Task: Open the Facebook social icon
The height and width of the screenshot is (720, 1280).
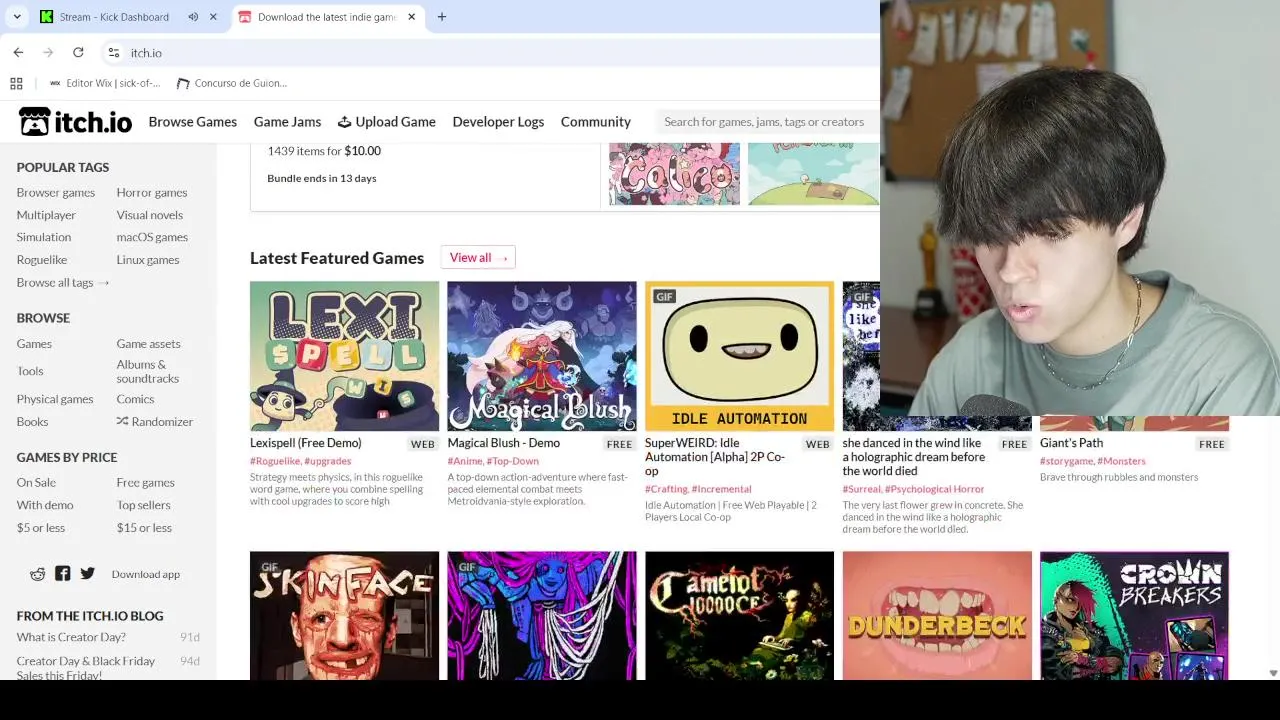Action: pos(63,574)
